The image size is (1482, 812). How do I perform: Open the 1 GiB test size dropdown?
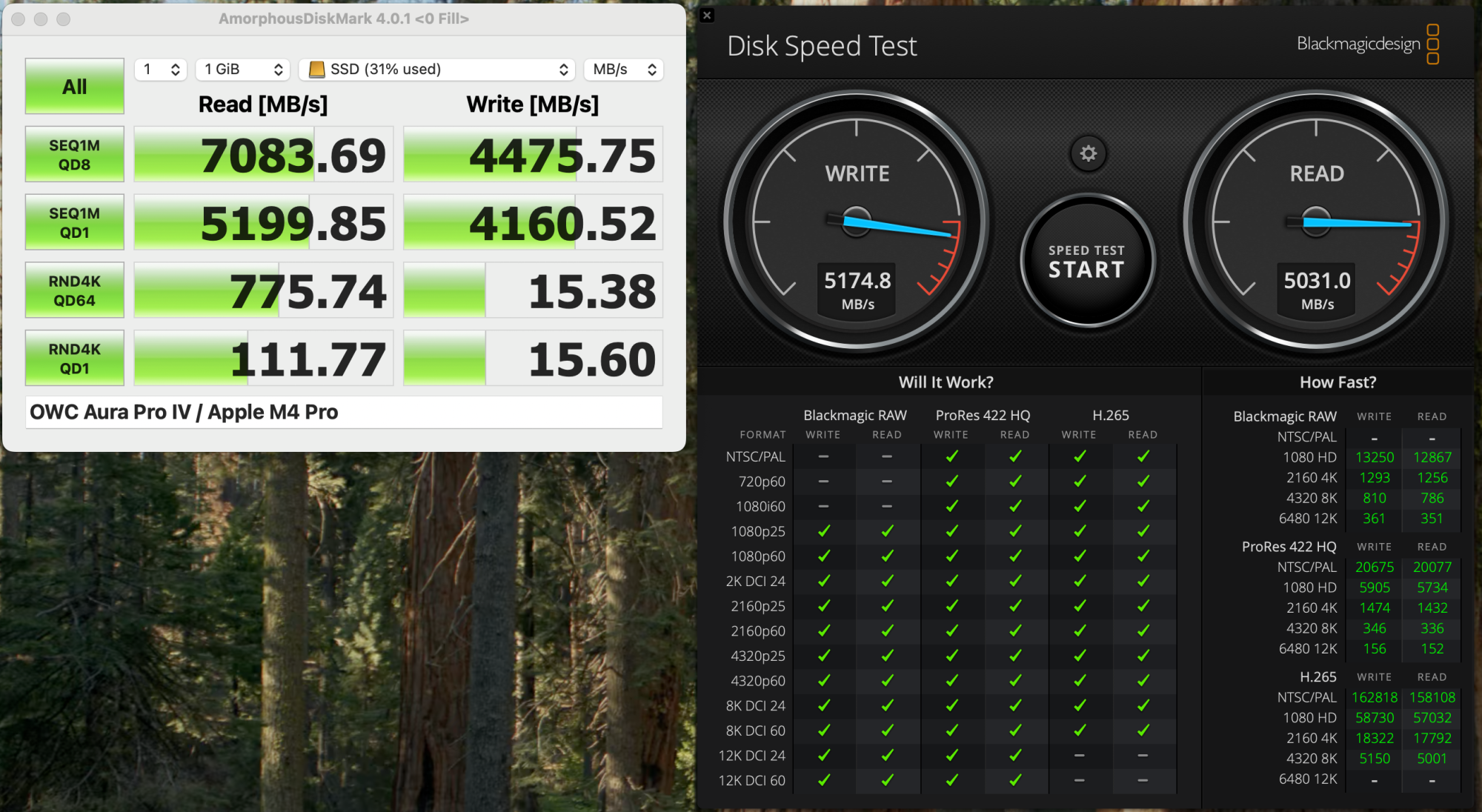[x=243, y=69]
